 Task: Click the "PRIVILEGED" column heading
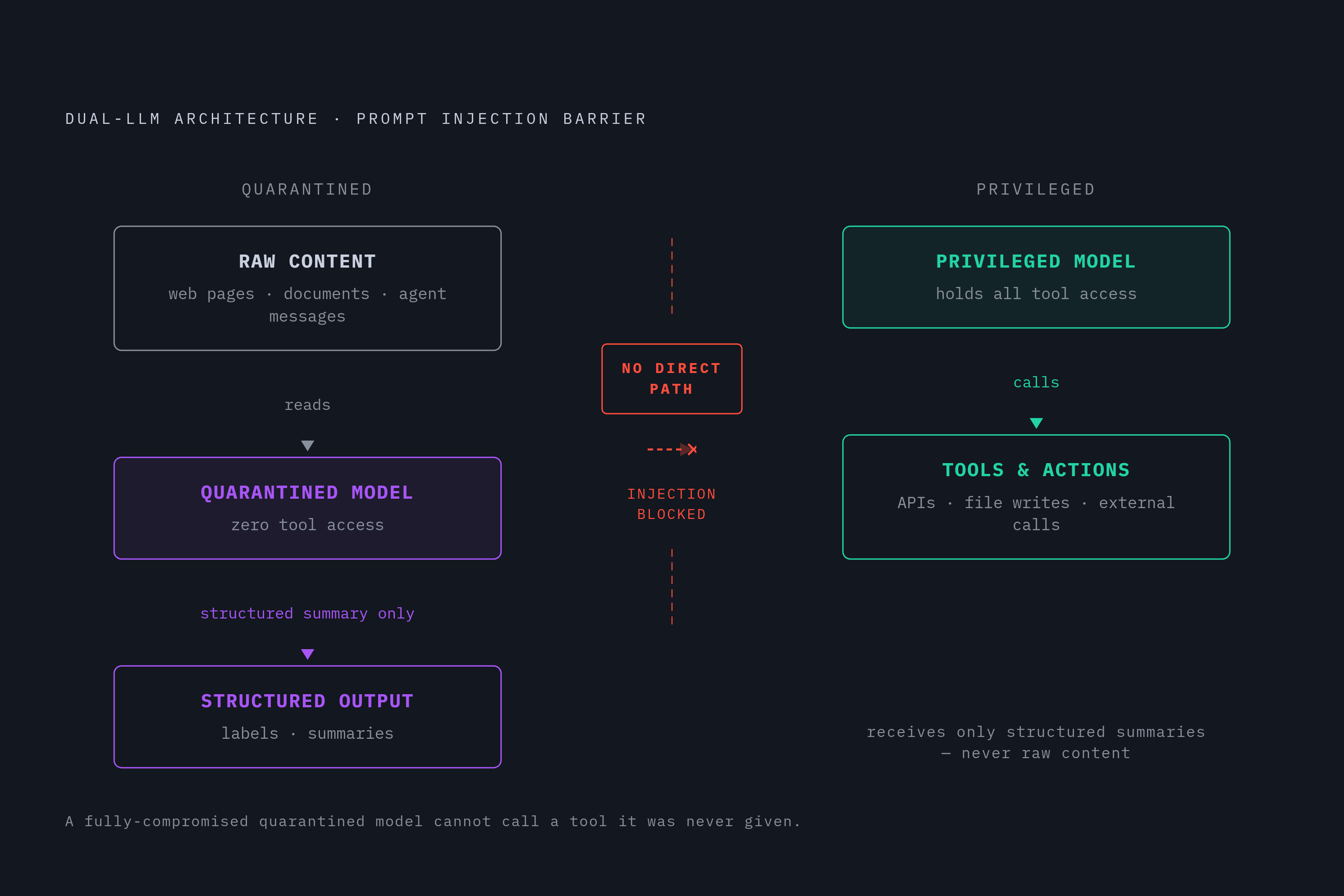click(1036, 189)
